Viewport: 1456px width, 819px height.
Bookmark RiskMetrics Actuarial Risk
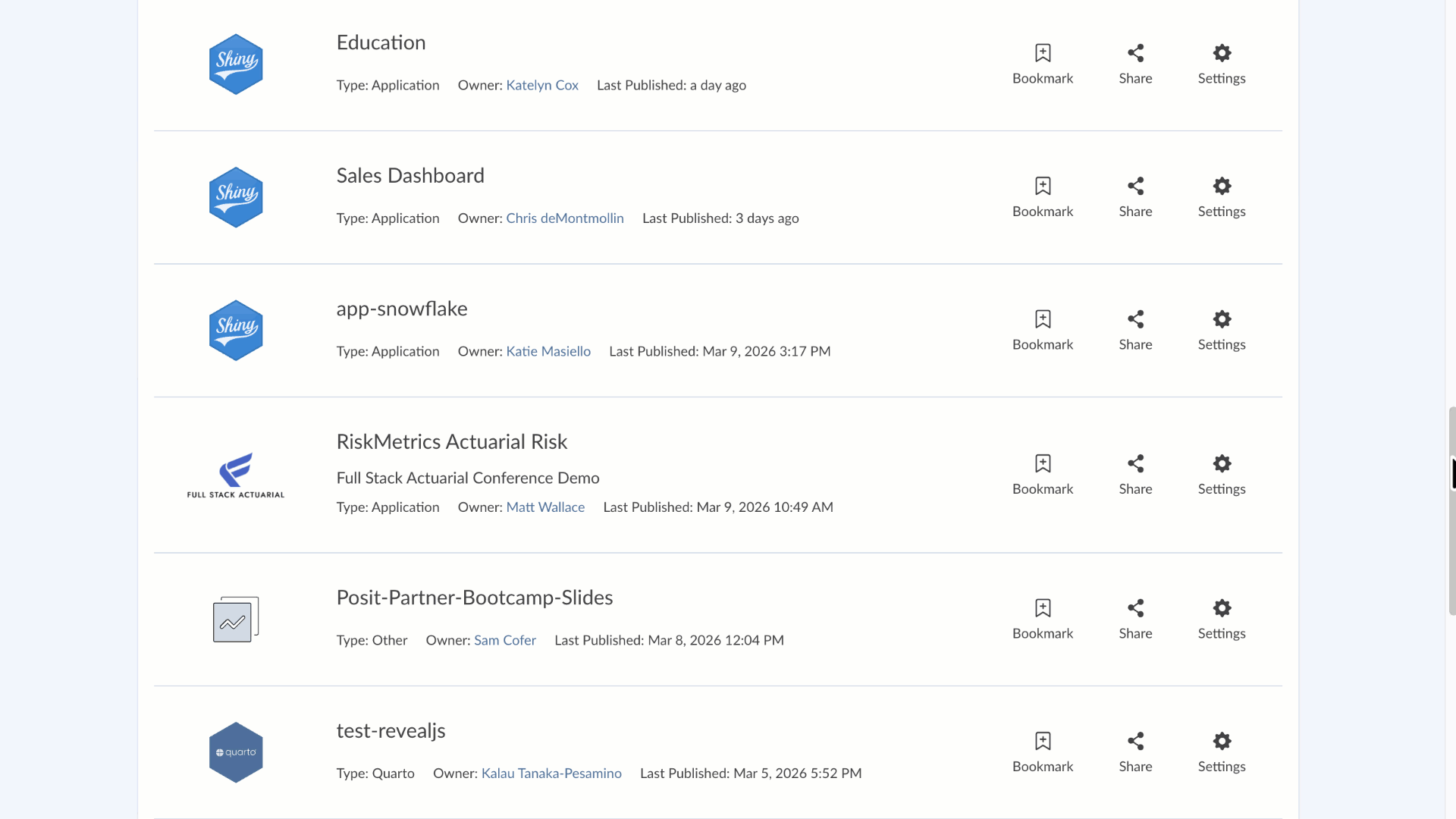point(1043,464)
